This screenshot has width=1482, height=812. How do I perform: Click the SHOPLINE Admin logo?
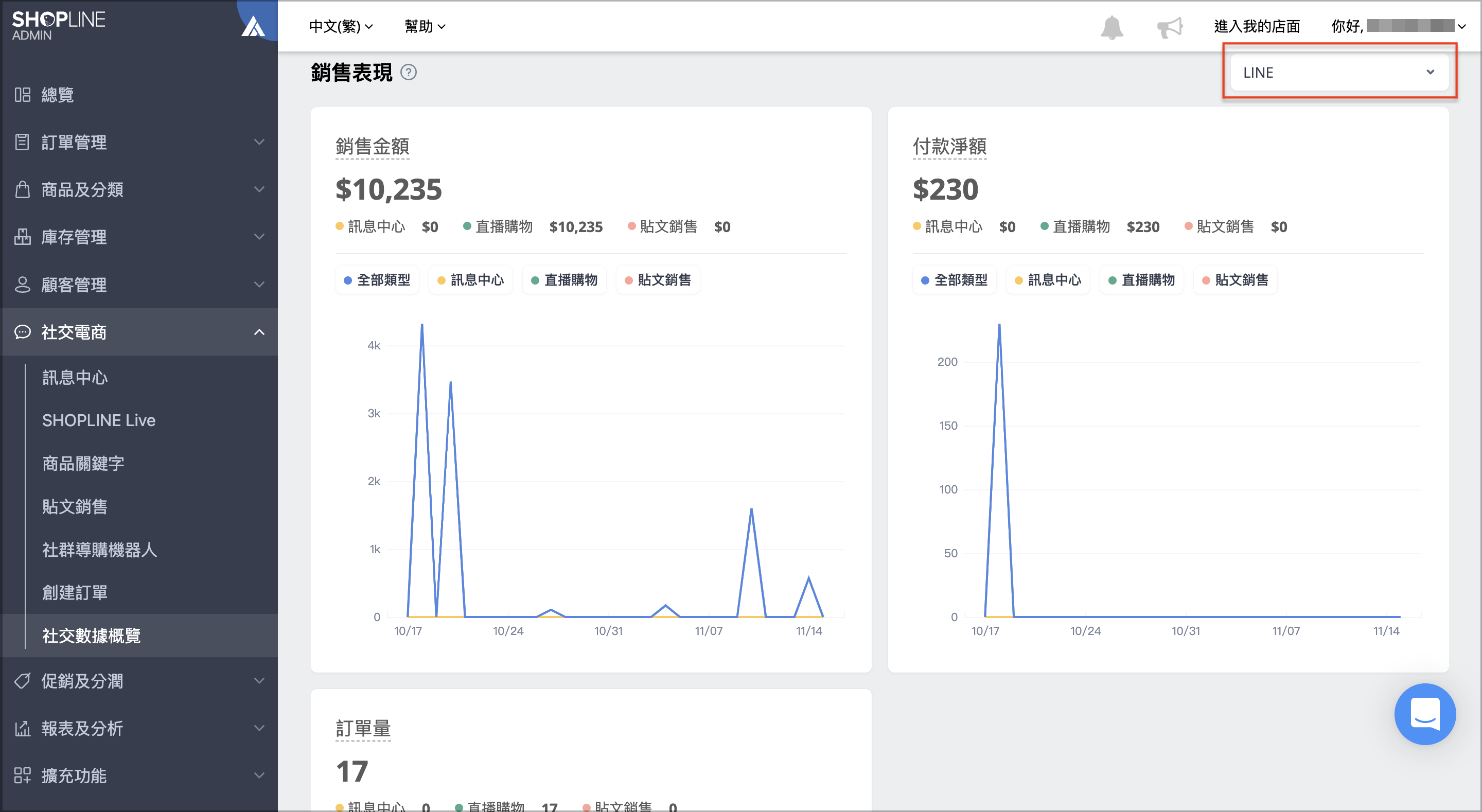pyautogui.click(x=59, y=26)
